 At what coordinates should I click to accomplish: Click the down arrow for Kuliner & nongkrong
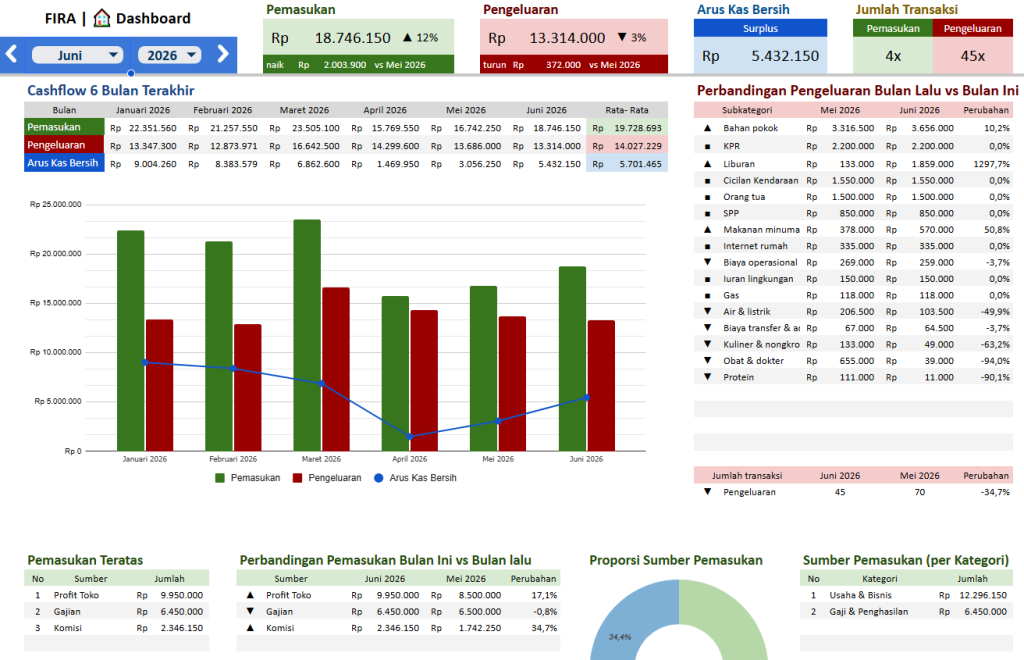707,344
